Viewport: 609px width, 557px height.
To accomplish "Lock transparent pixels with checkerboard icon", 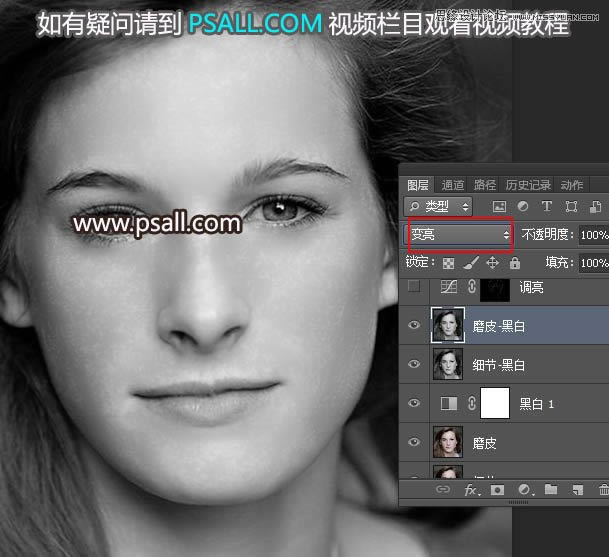I will click(x=448, y=263).
